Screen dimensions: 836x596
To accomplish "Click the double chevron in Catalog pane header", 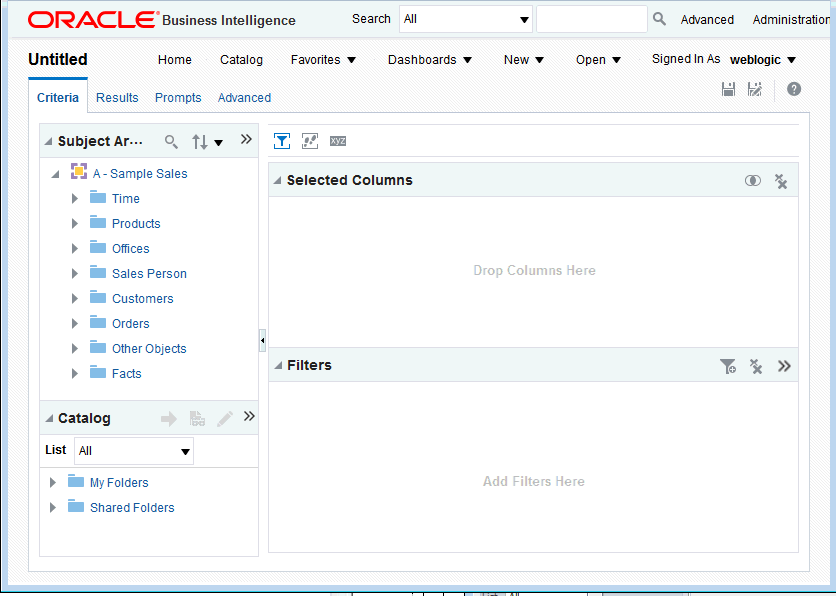I will [x=249, y=416].
